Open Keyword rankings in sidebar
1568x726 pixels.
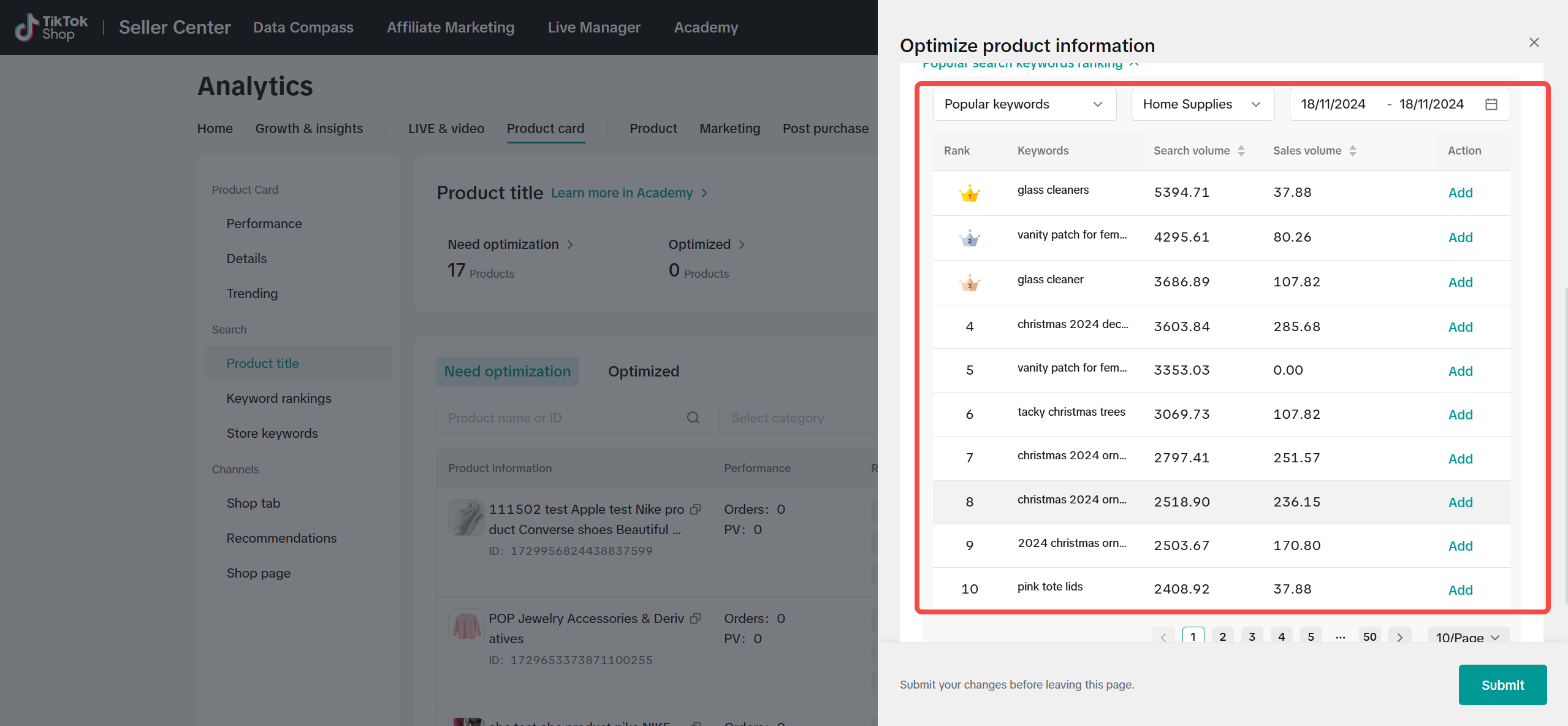point(278,399)
